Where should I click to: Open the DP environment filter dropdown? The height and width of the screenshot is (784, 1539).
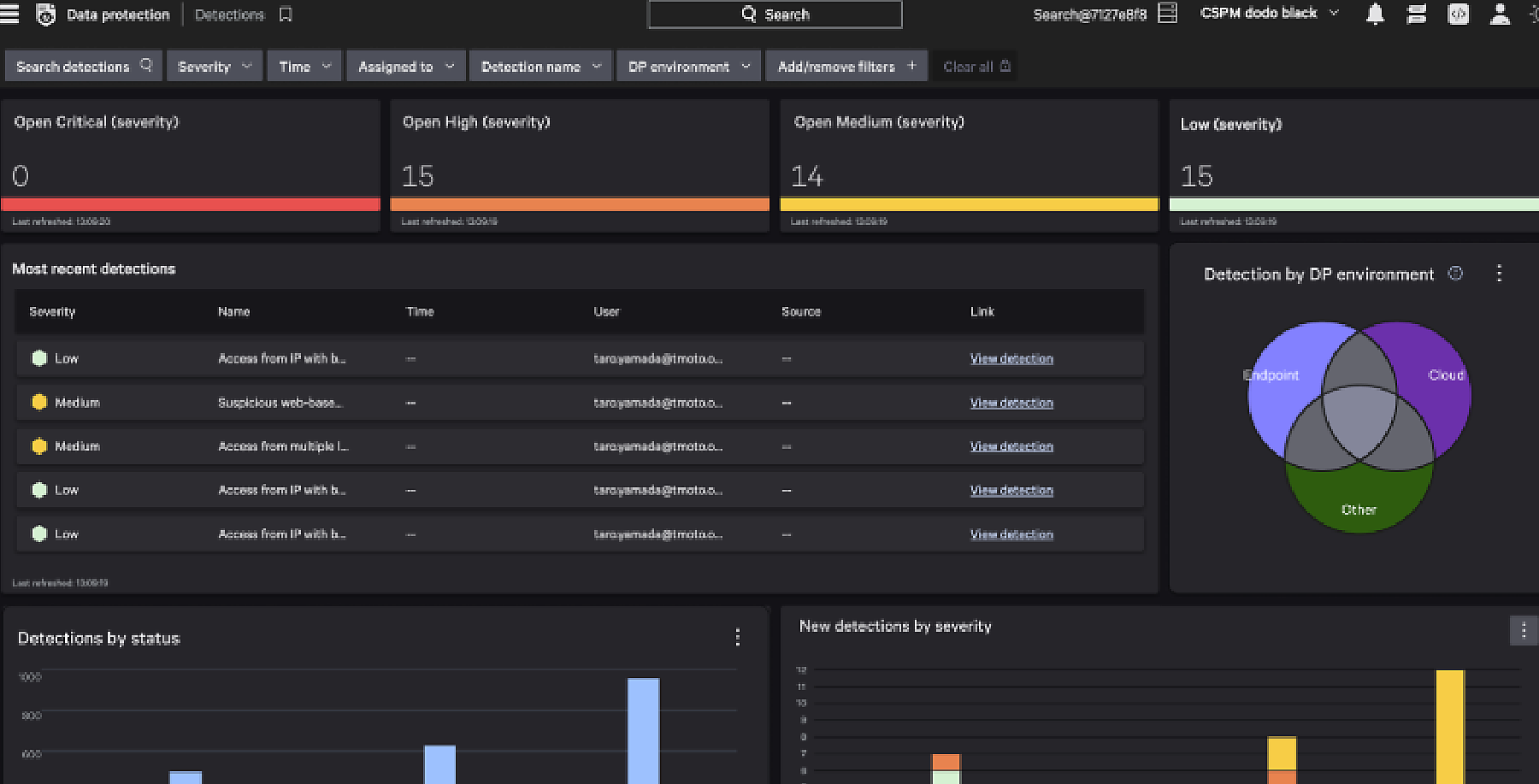click(688, 67)
